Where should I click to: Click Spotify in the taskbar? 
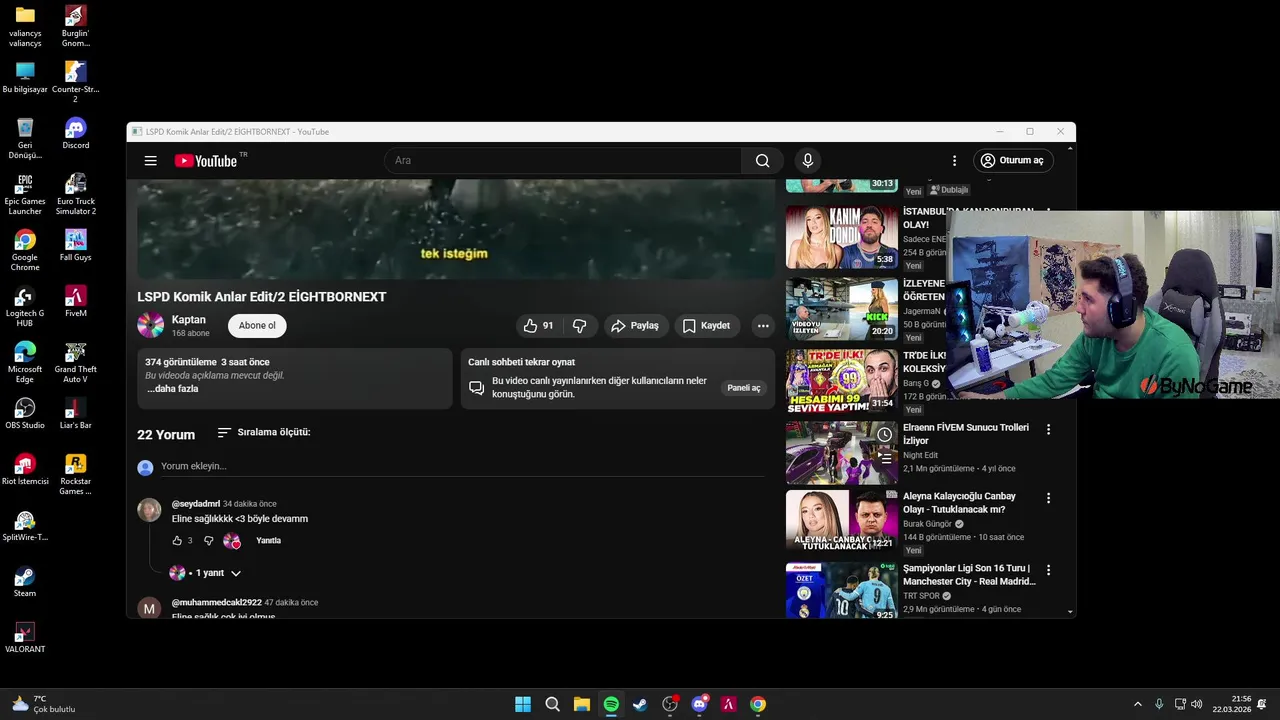[611, 704]
